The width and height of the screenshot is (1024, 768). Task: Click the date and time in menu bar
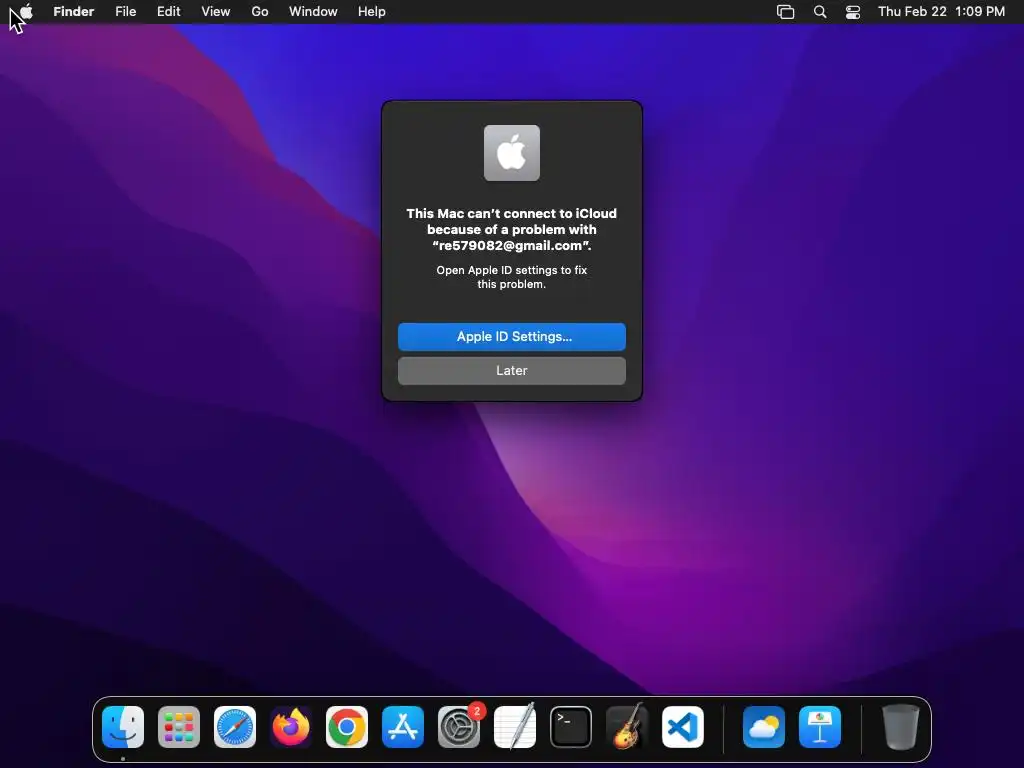(x=941, y=11)
